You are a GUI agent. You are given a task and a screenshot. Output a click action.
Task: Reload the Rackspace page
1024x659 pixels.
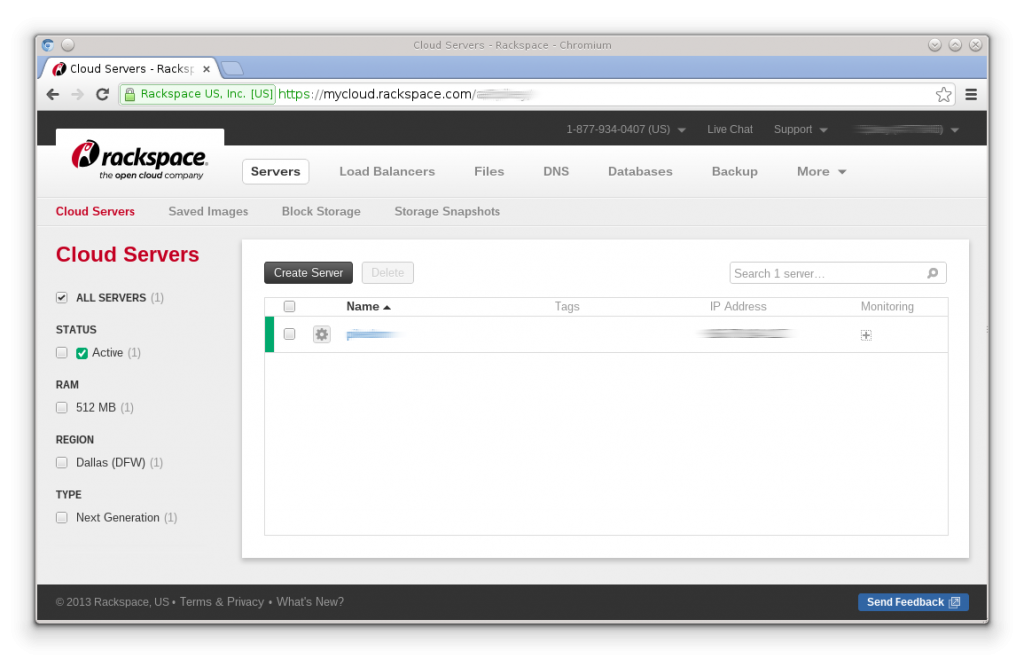[103, 95]
